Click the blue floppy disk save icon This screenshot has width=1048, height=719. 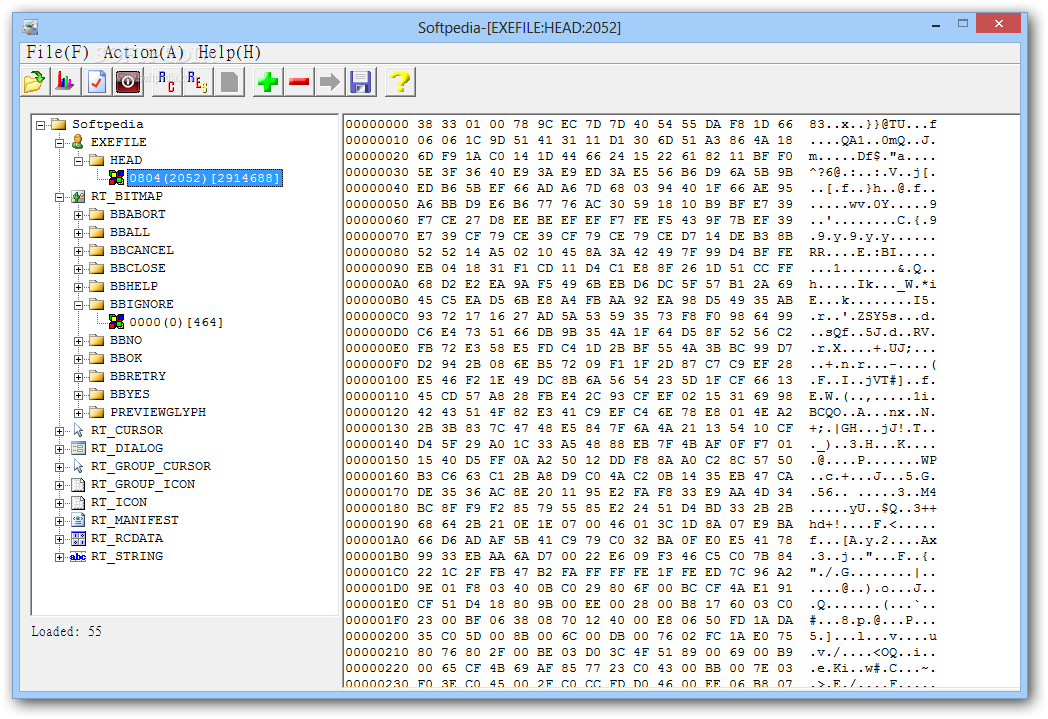click(x=361, y=82)
